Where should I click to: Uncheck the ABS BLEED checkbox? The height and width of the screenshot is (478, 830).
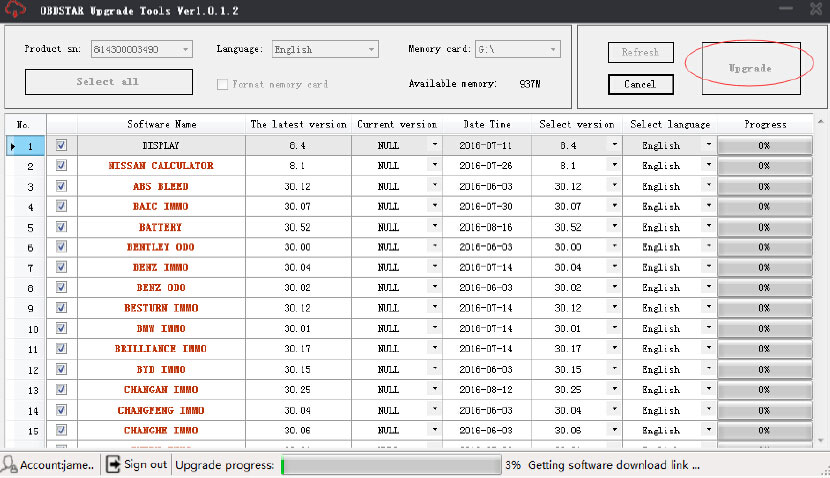coord(61,186)
